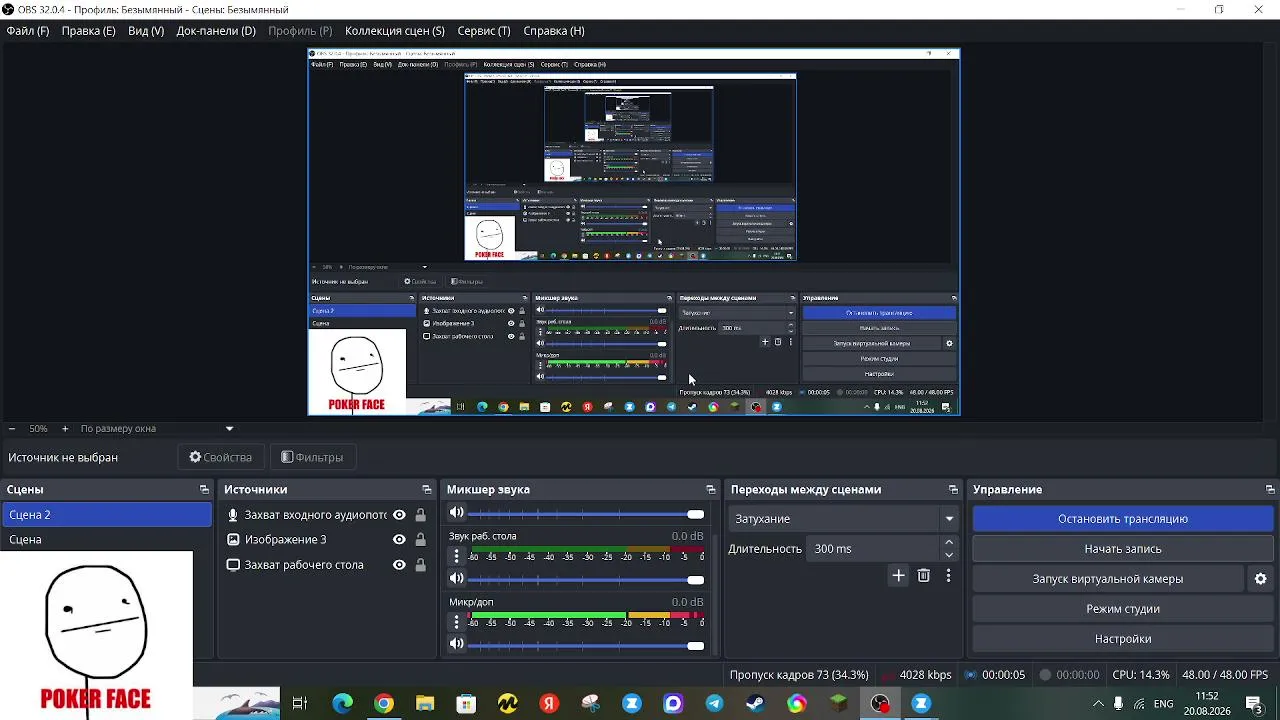Delete the scene transition with trash icon

(924, 575)
